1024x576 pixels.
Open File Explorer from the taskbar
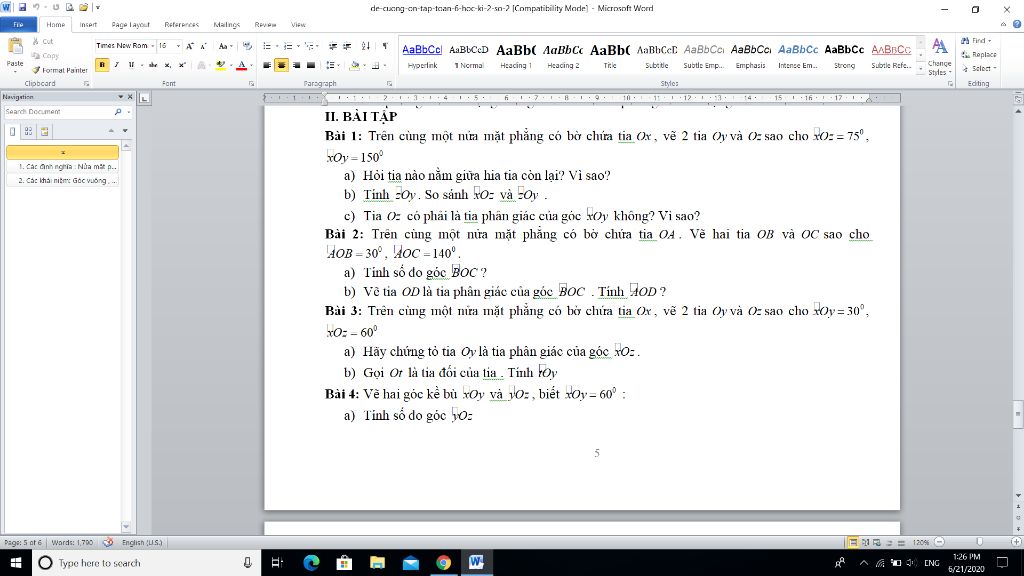377,562
